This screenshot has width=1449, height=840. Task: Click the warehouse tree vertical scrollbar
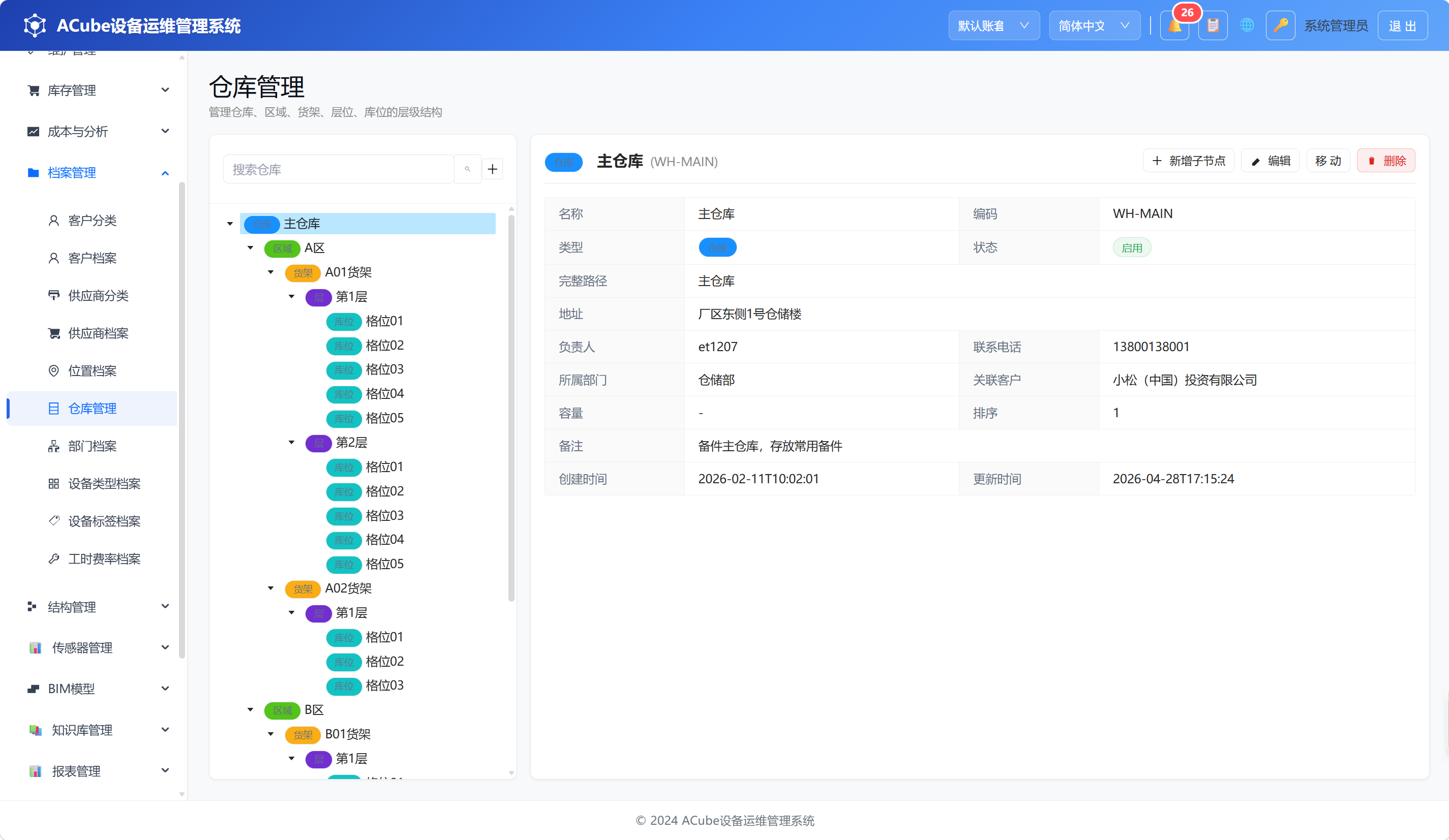pyautogui.click(x=511, y=409)
